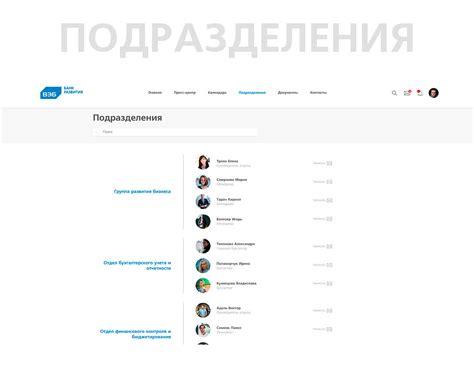Viewport: 474px width, 365px height.
Task: Click the name Сошин Павел
Action: tap(229, 328)
